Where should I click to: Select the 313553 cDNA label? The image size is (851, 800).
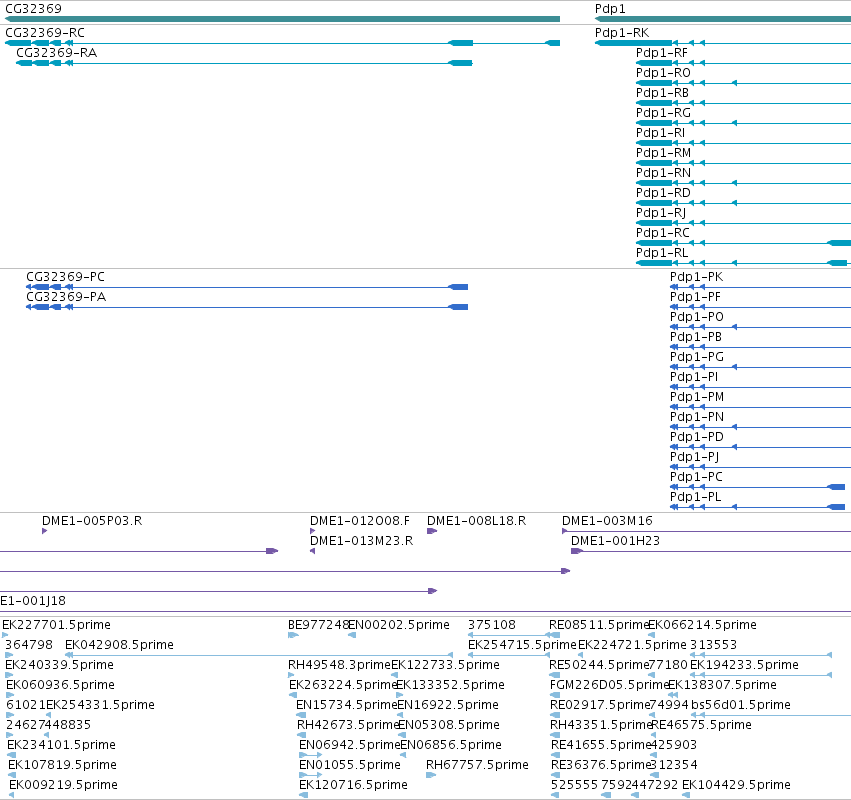pos(713,645)
